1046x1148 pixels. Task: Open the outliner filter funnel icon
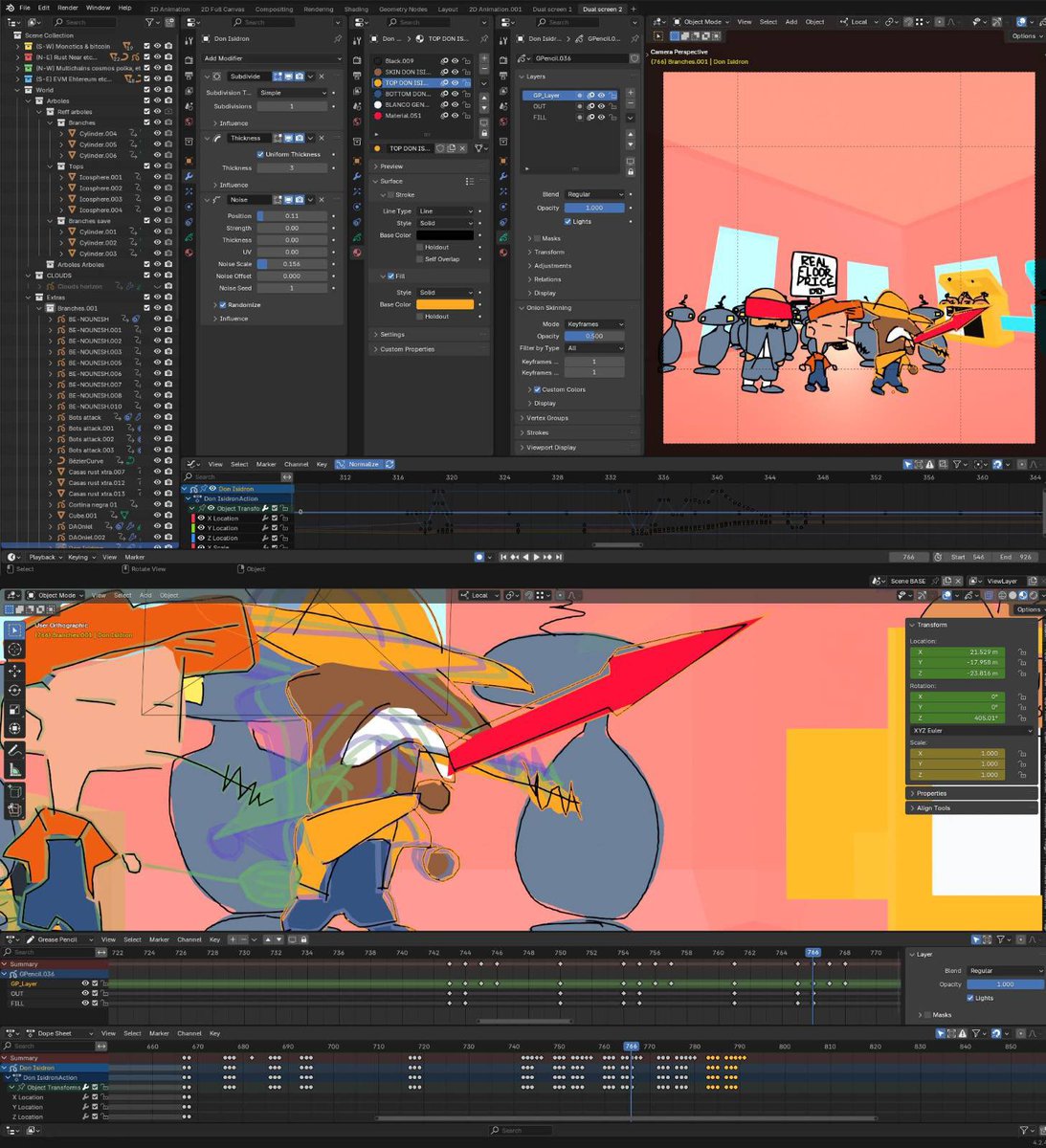pos(151,22)
